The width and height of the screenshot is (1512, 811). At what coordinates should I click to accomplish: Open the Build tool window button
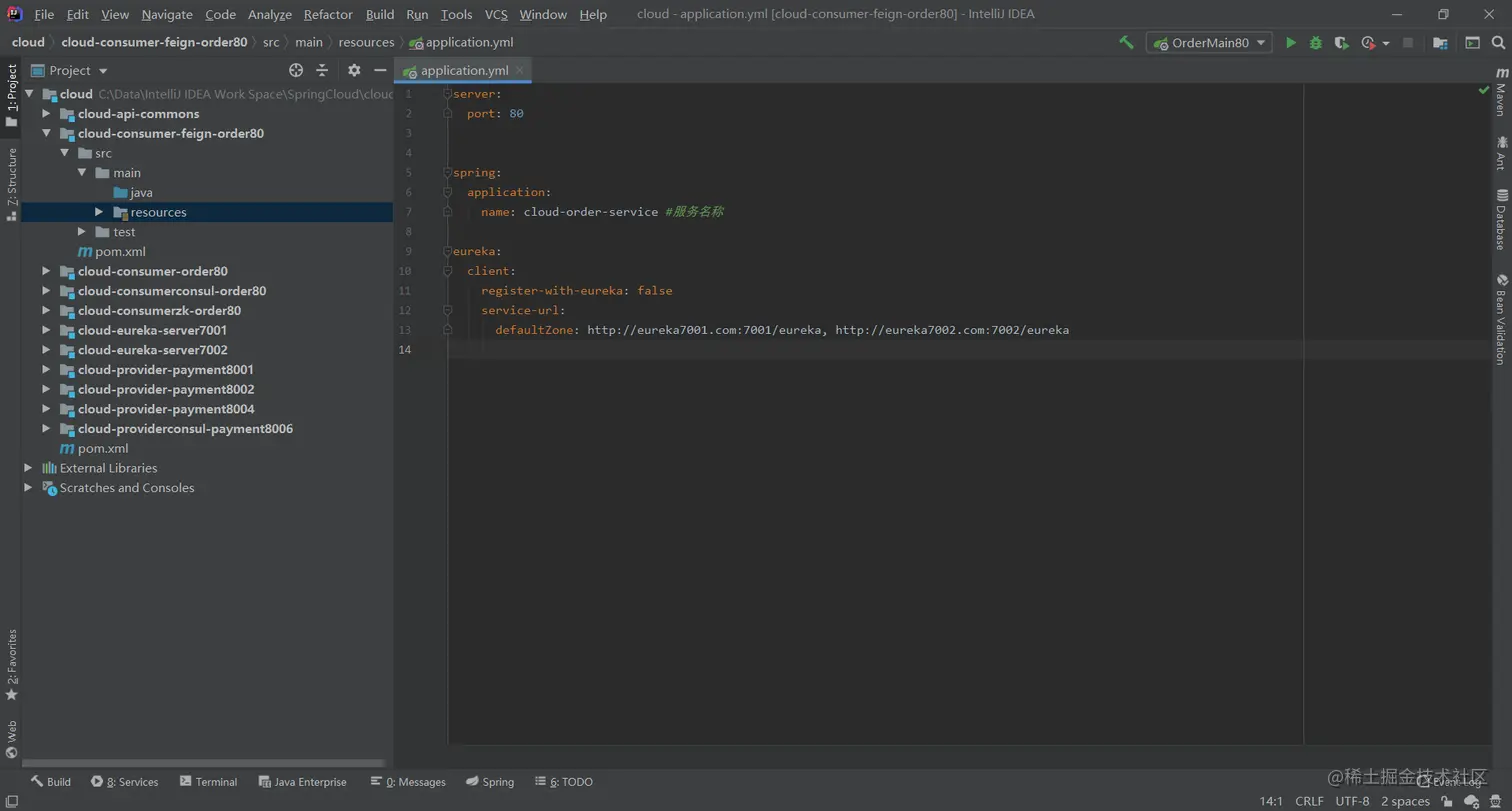[x=50, y=782]
